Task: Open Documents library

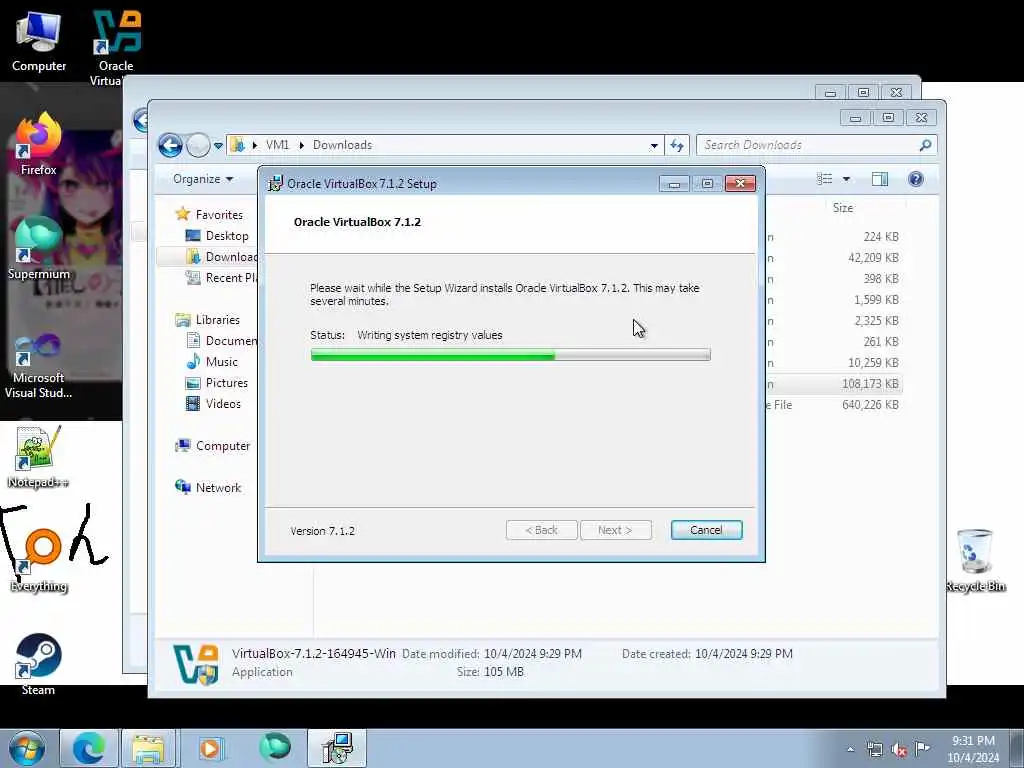Action: tap(221, 340)
